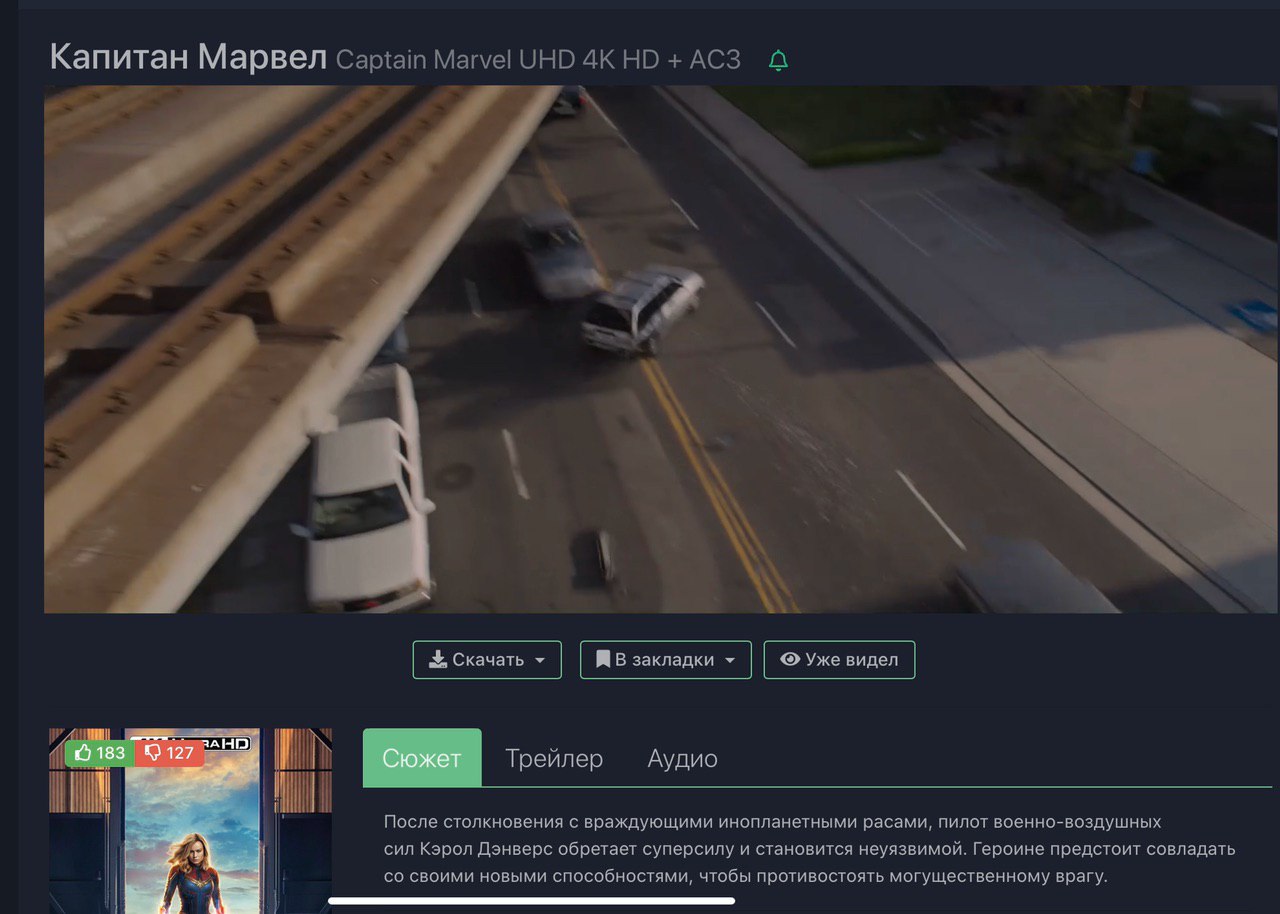This screenshot has height=914, width=1280.
Task: Click the Captain Marvel poster thumbnail
Action: pyautogui.click(x=190, y=821)
